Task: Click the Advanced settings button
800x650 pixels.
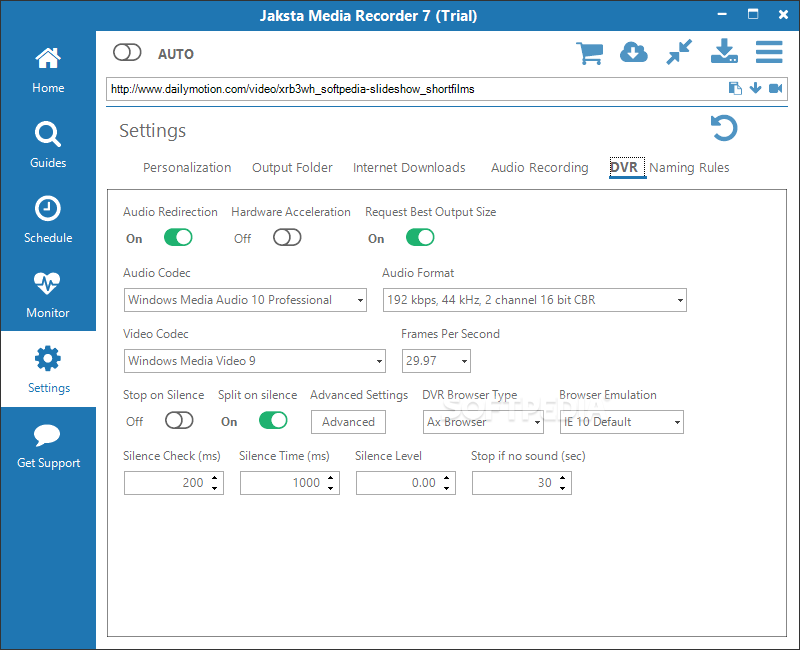Action: [348, 422]
